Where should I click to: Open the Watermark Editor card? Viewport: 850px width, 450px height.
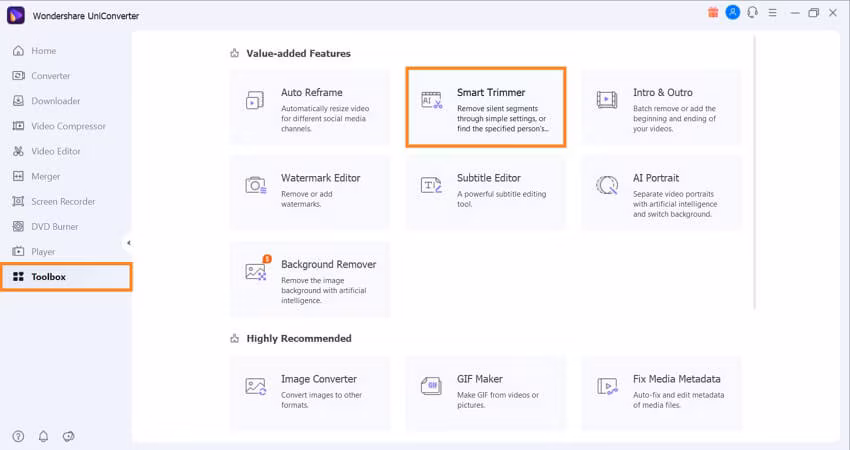pos(310,192)
